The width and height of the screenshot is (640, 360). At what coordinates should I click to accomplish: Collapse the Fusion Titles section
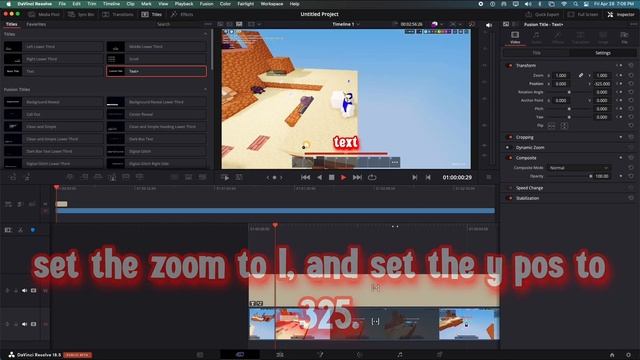point(205,89)
